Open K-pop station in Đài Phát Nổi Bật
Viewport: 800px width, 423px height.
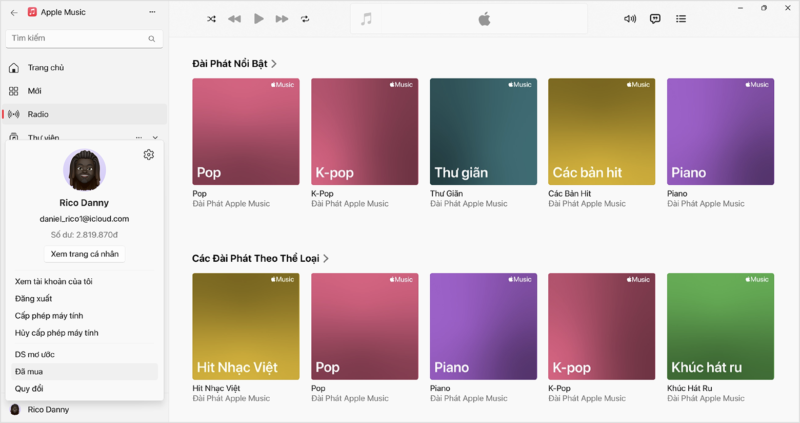(x=364, y=132)
